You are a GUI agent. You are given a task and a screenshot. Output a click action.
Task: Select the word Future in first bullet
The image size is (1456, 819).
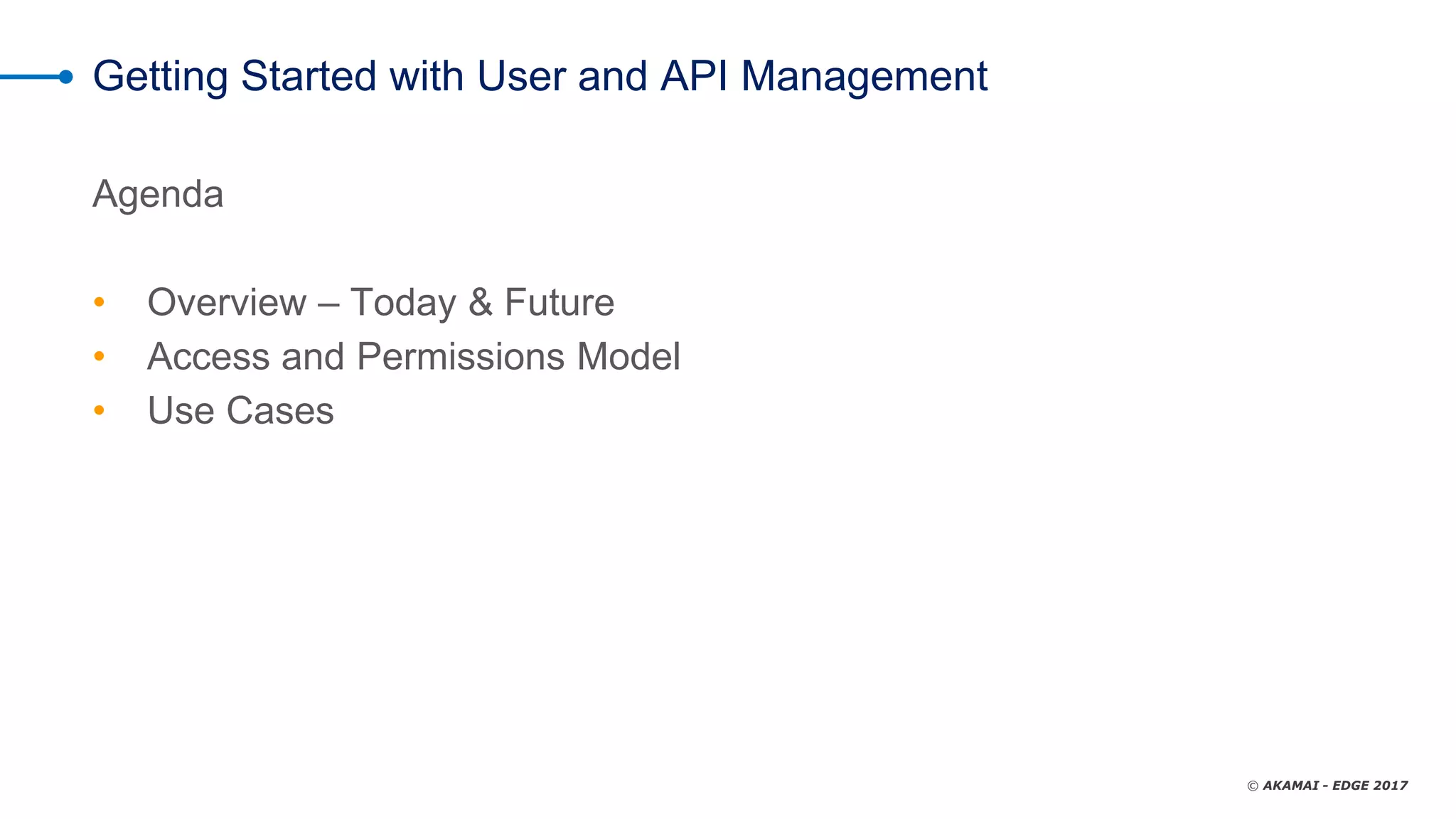pos(560,302)
